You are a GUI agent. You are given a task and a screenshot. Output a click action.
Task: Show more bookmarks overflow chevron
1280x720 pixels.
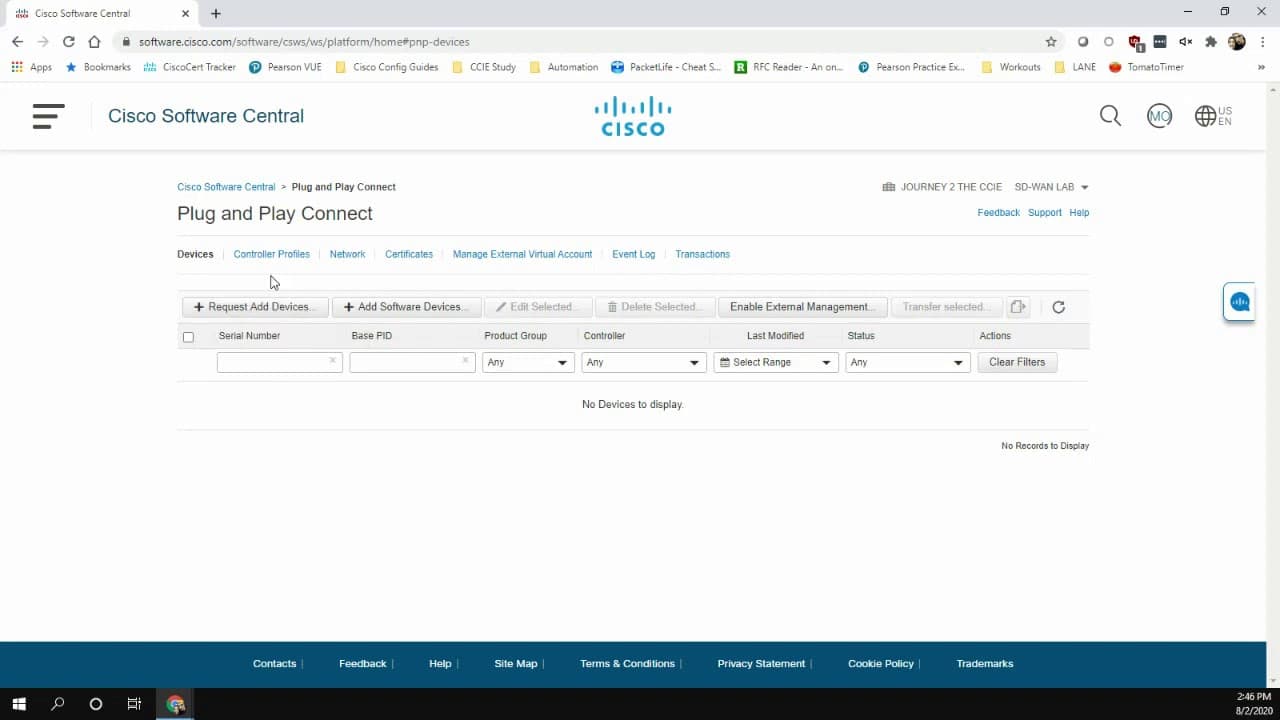click(1261, 67)
